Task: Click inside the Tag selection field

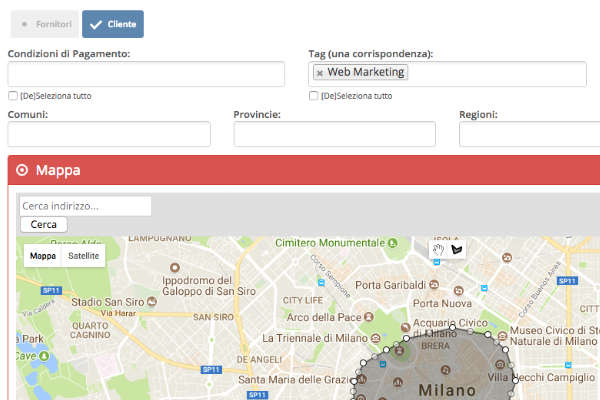Action: click(x=447, y=74)
